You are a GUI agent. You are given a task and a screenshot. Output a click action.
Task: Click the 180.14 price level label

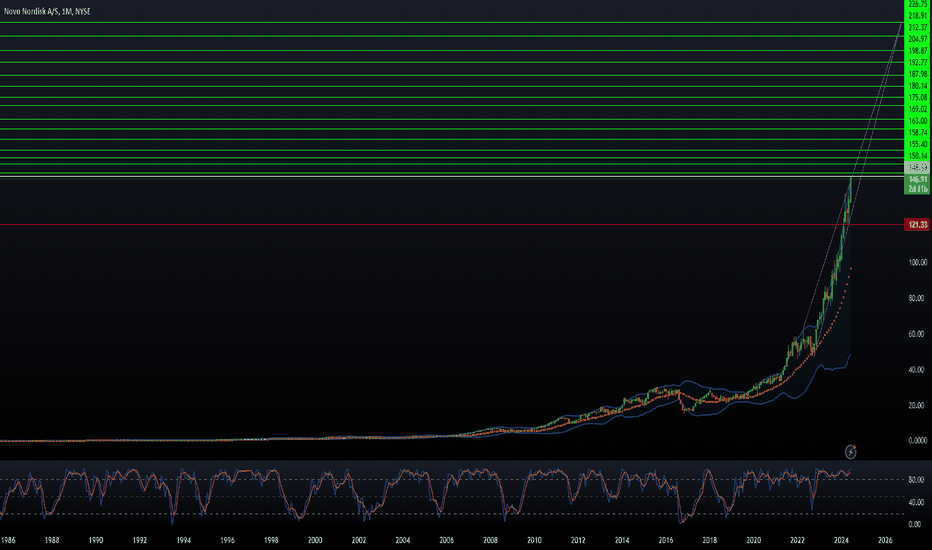pyautogui.click(x=917, y=86)
